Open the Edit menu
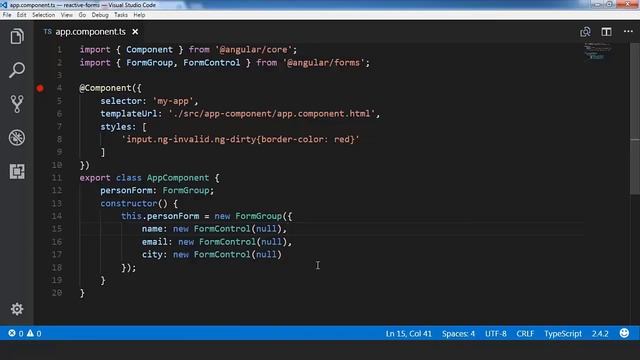Screen dimensions: 640x360 (x=22, y=15)
